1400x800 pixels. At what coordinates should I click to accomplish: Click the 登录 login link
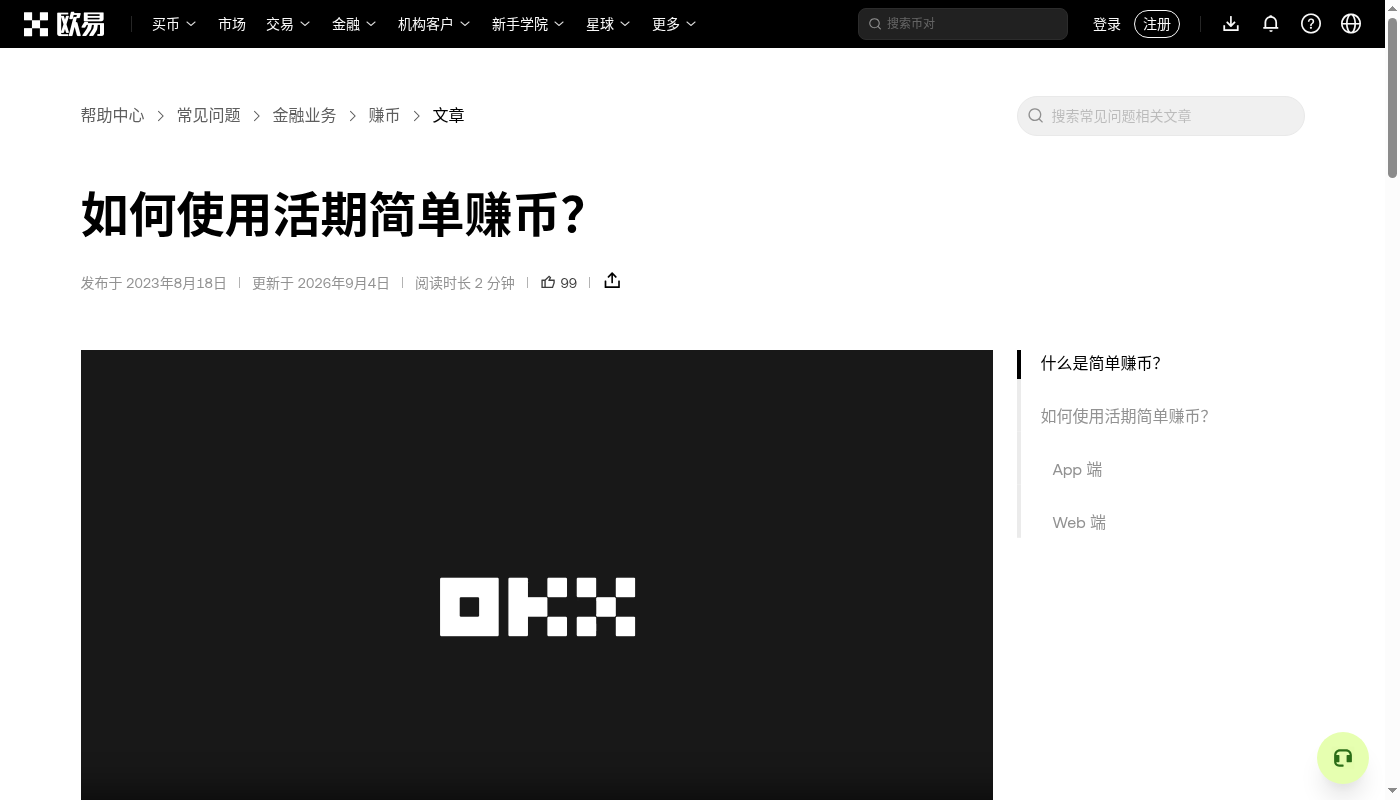click(1107, 24)
